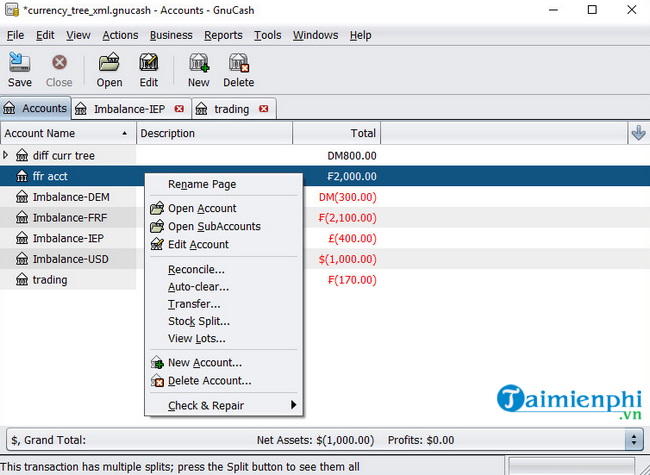The image size is (650, 475).
Task: Close the trading tab with its red X
Action: pos(264,109)
